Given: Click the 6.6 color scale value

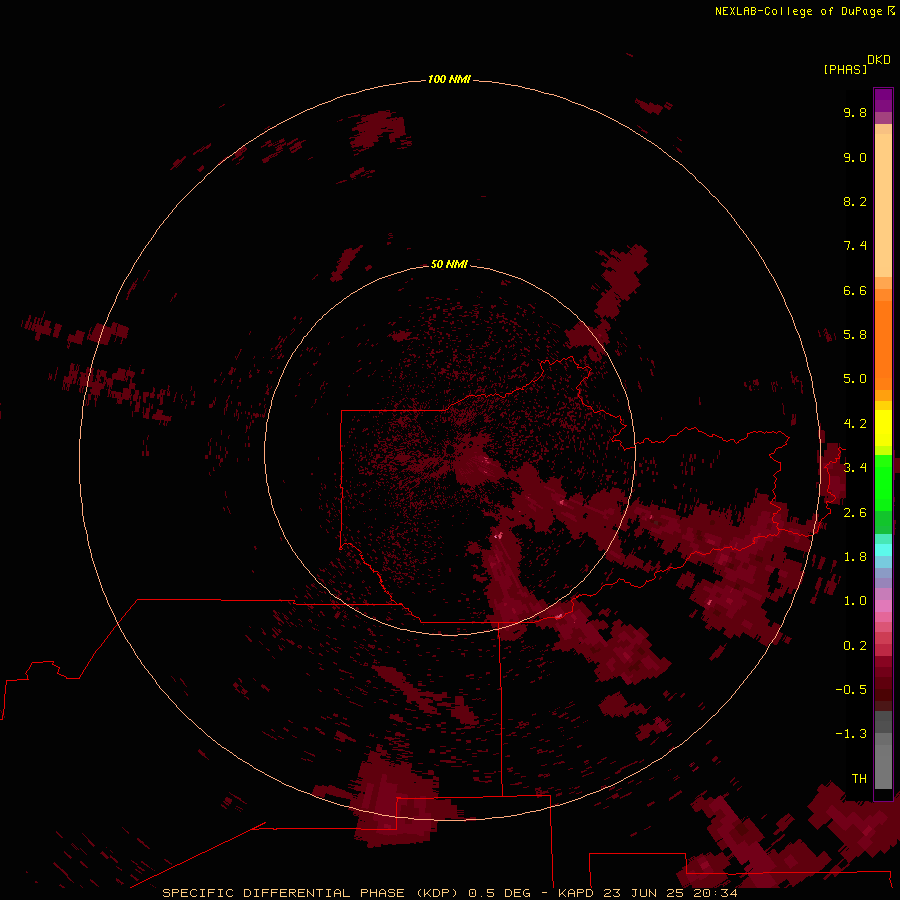Looking at the screenshot, I should tap(855, 290).
